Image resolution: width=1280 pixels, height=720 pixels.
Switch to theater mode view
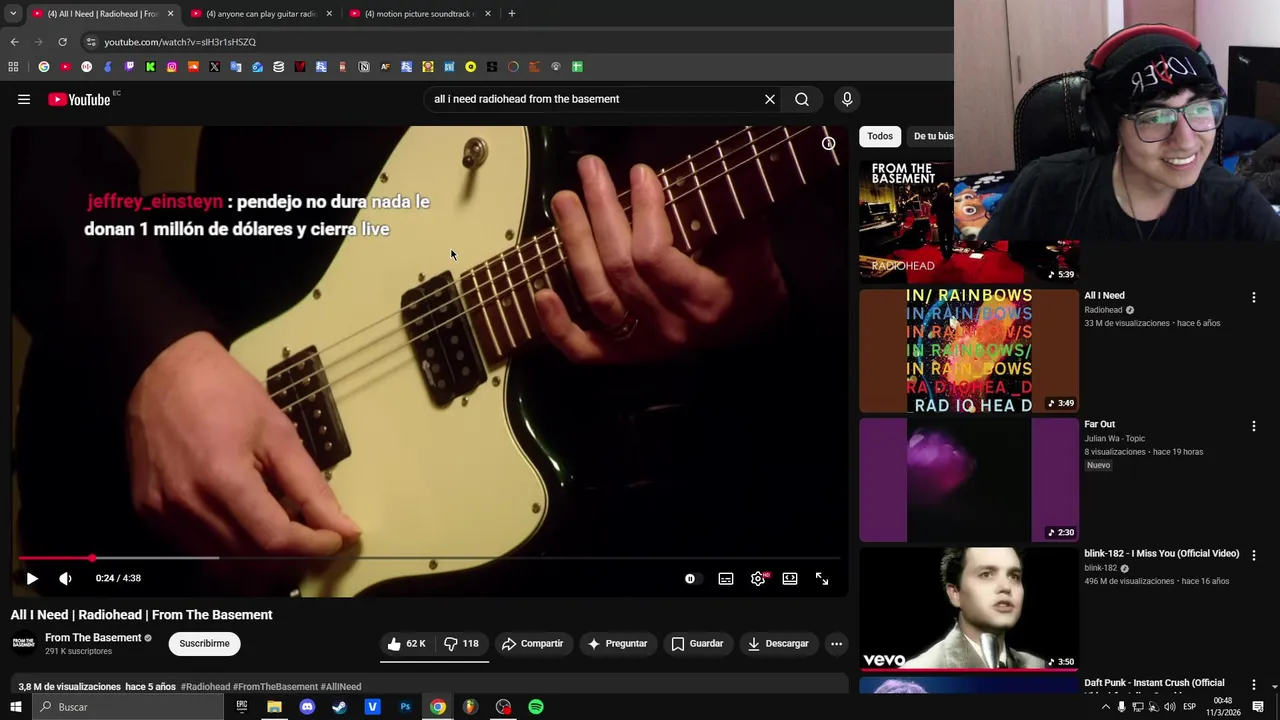(790, 578)
